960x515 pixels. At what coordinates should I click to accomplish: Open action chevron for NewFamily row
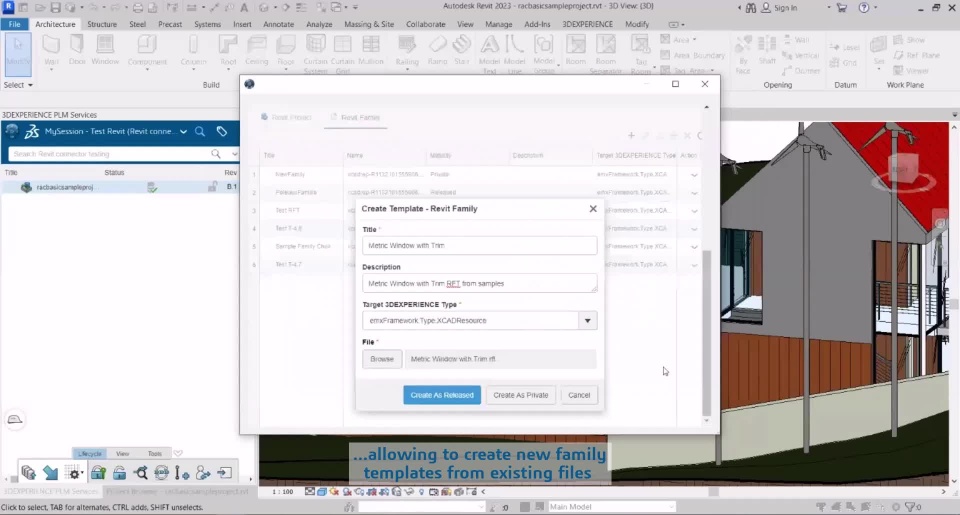click(x=694, y=175)
